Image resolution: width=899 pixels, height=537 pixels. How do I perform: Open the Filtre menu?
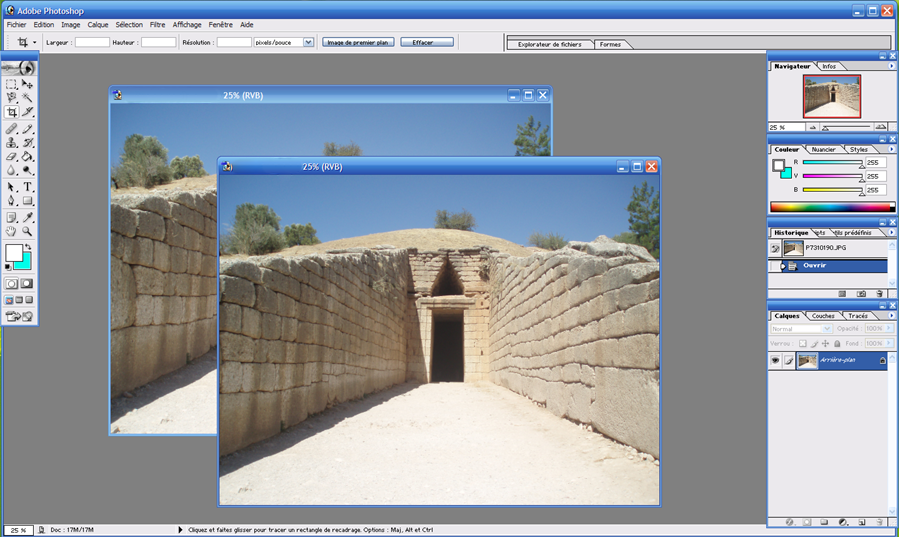(157, 24)
